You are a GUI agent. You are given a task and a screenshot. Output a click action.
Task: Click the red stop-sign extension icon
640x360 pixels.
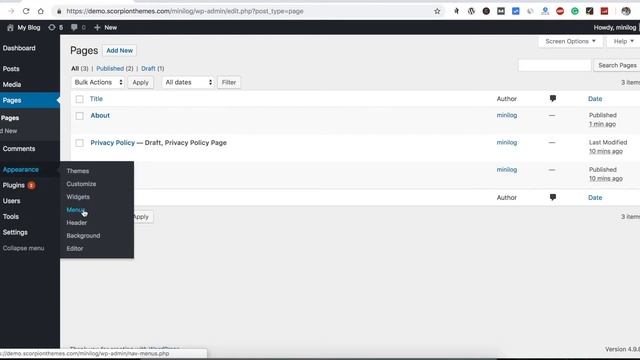tap(560, 11)
